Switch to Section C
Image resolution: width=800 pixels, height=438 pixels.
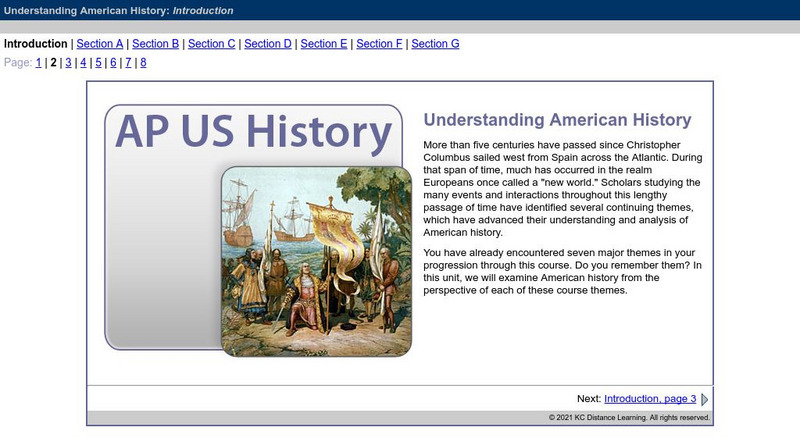[212, 44]
